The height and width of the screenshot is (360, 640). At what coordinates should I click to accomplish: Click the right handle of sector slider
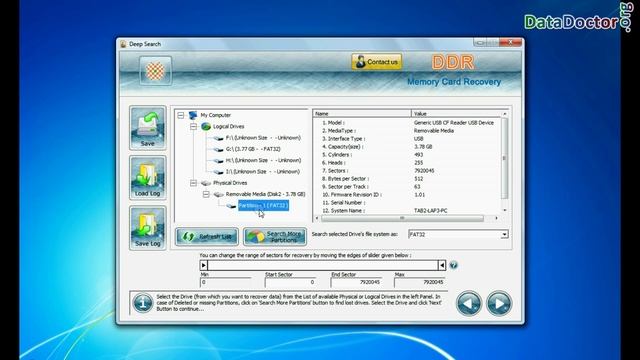point(442,265)
